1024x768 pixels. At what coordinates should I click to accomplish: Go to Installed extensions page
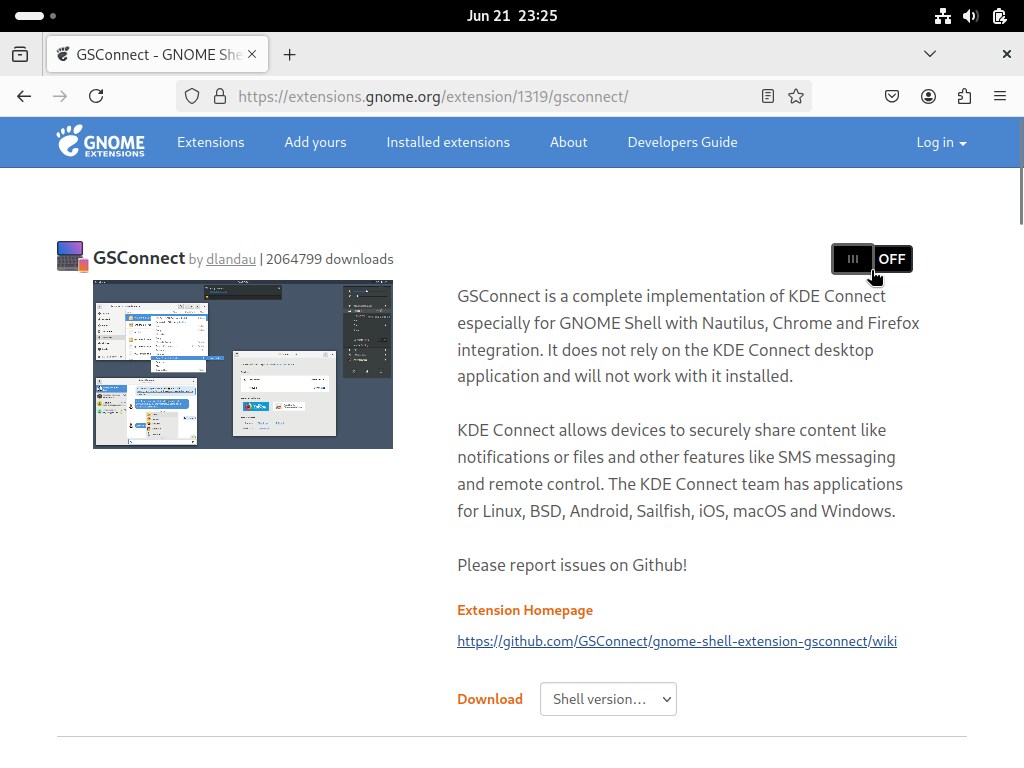pyautogui.click(x=448, y=142)
